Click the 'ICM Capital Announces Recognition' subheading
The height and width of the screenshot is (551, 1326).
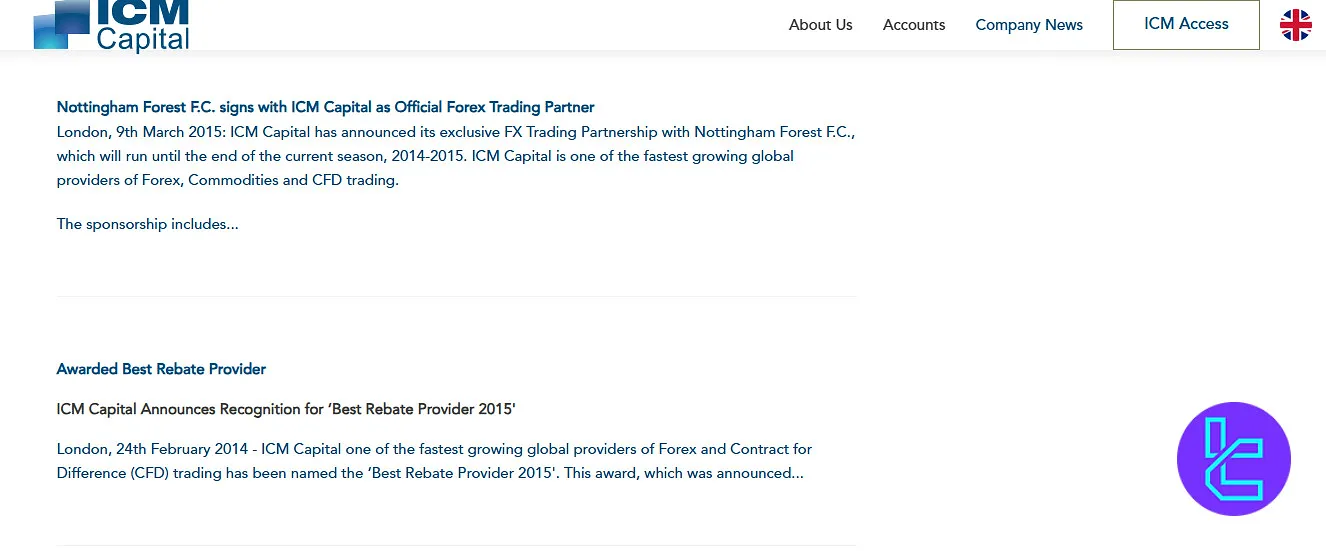285,409
